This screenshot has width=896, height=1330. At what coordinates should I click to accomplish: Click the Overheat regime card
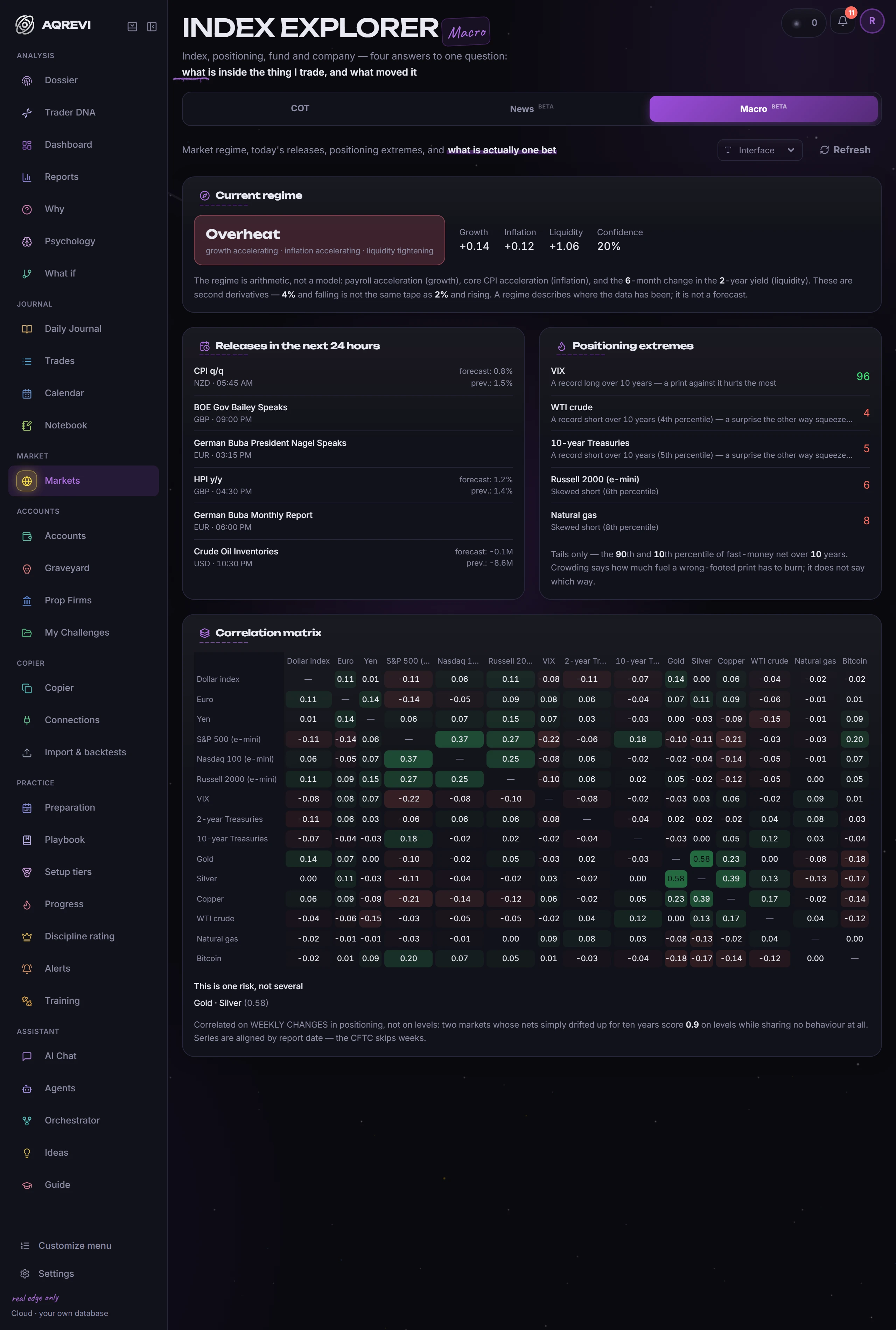[x=320, y=240]
